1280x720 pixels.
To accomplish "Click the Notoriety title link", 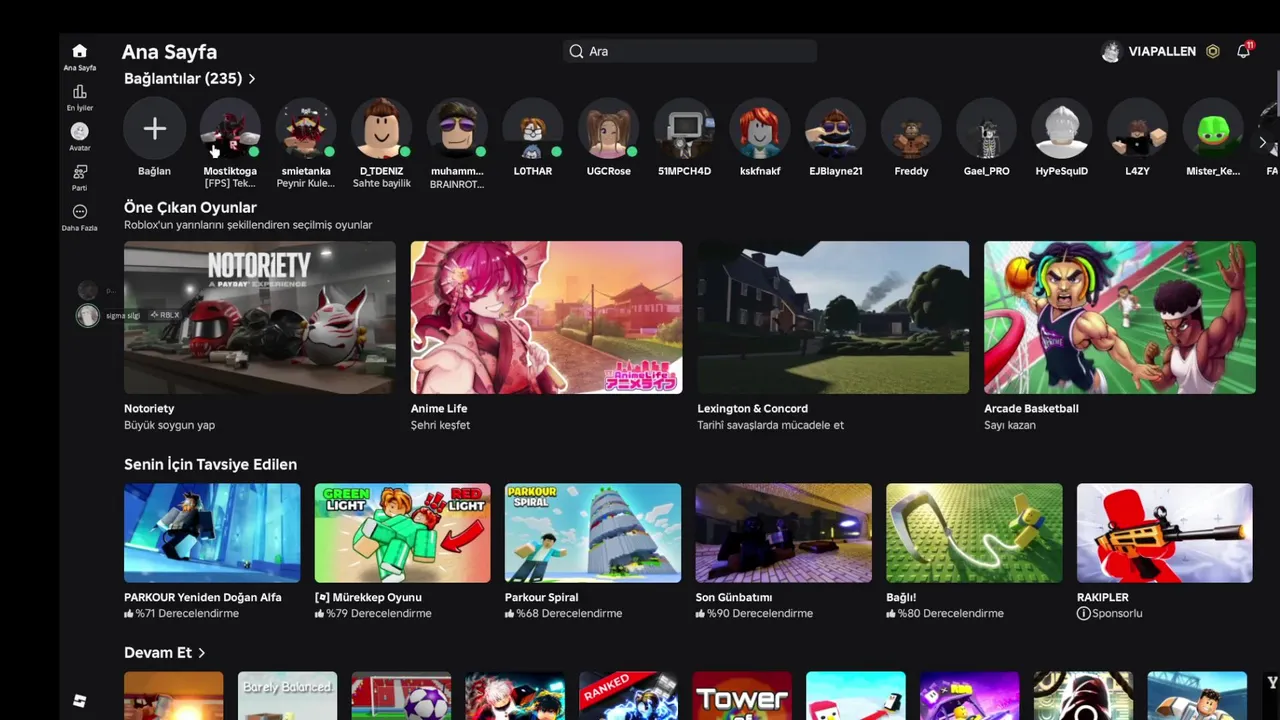I will pos(149,408).
